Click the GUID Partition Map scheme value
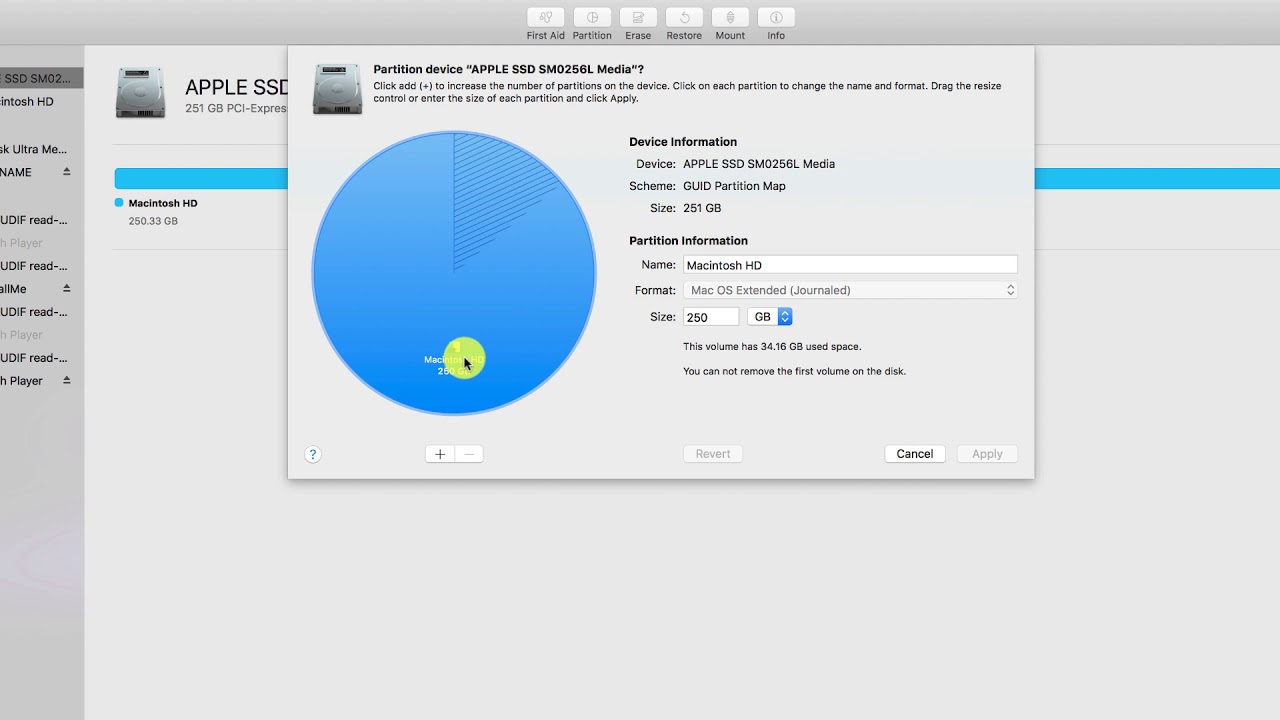1280x720 pixels. click(x=734, y=186)
